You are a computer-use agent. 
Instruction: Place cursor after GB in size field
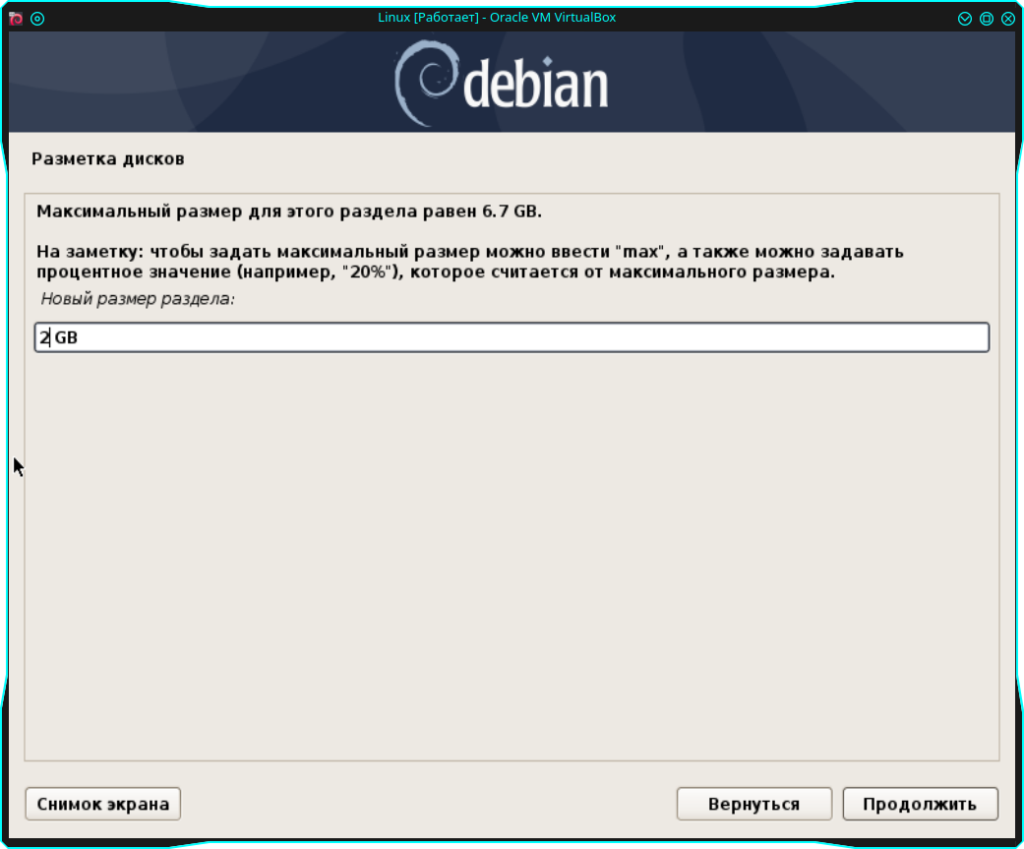(x=79, y=338)
